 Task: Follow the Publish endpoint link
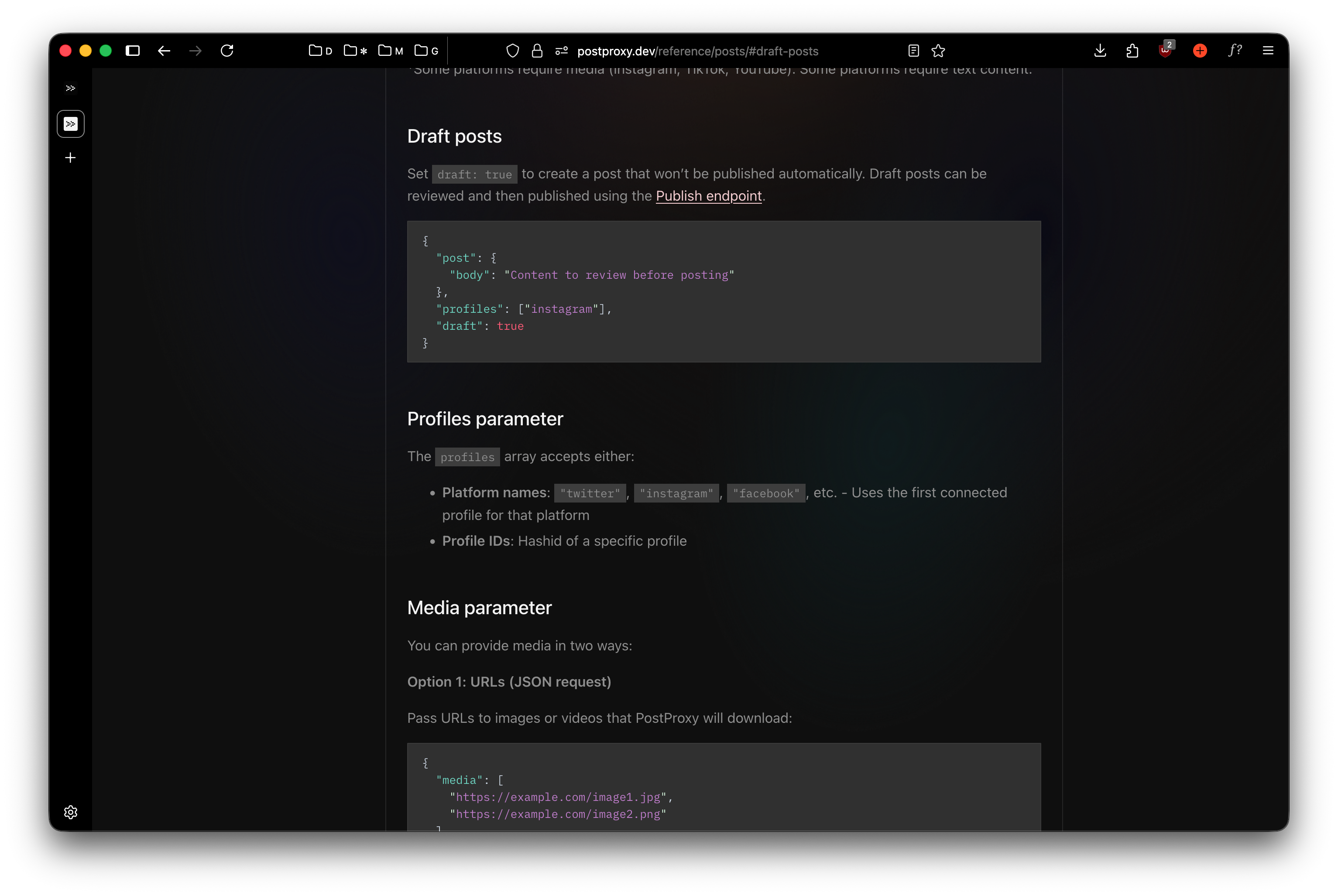point(708,196)
